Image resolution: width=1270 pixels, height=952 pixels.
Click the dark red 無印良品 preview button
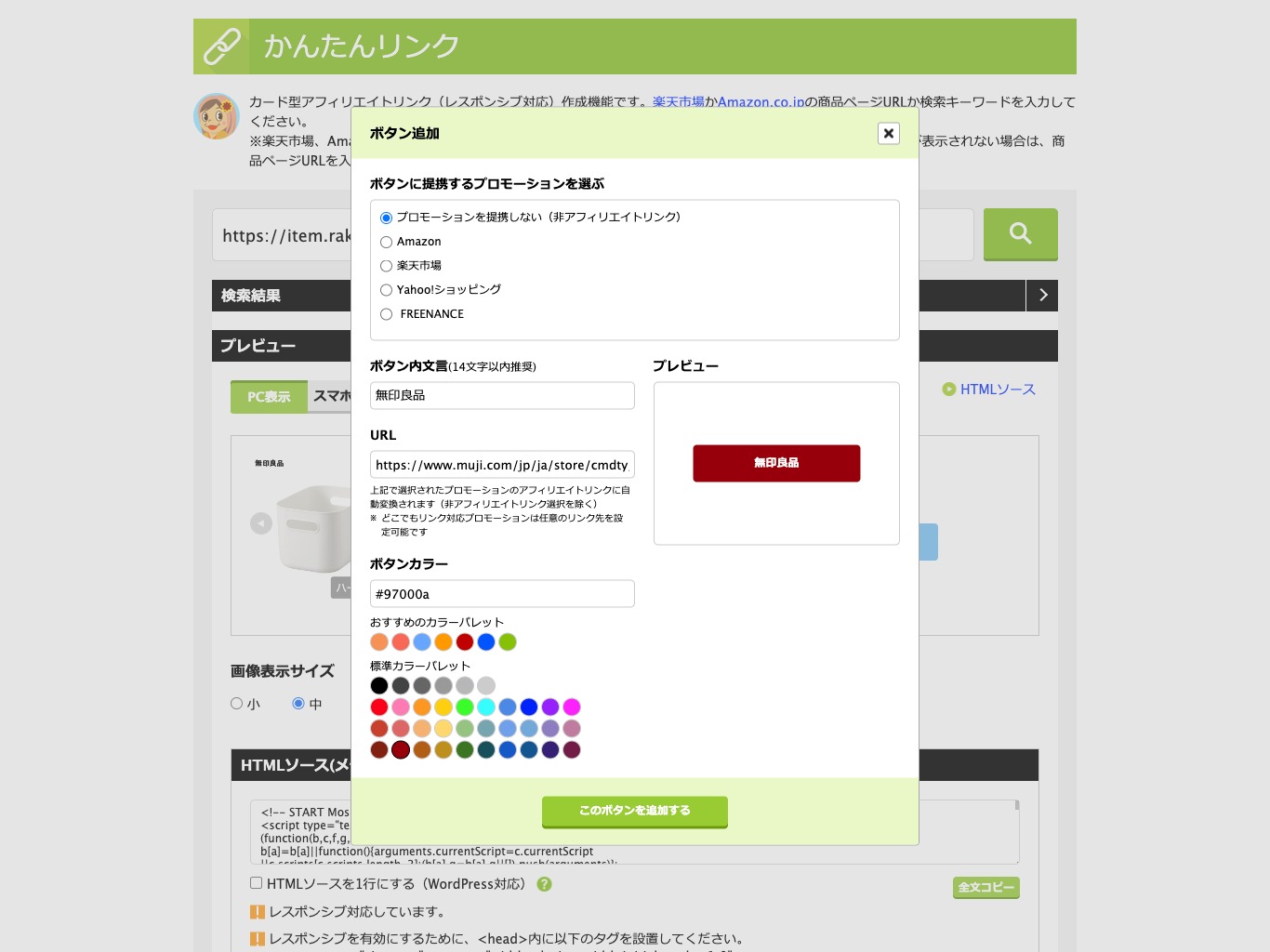point(776,463)
